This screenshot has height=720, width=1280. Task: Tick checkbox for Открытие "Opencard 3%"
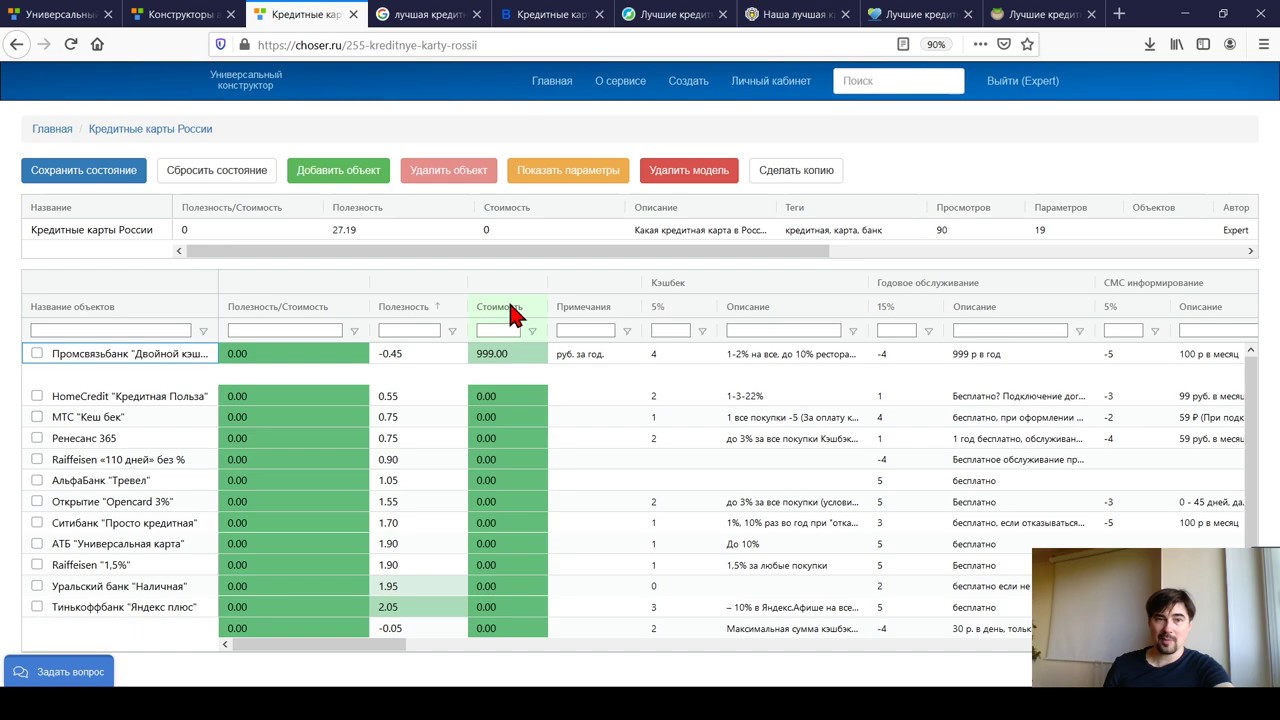click(x=37, y=501)
